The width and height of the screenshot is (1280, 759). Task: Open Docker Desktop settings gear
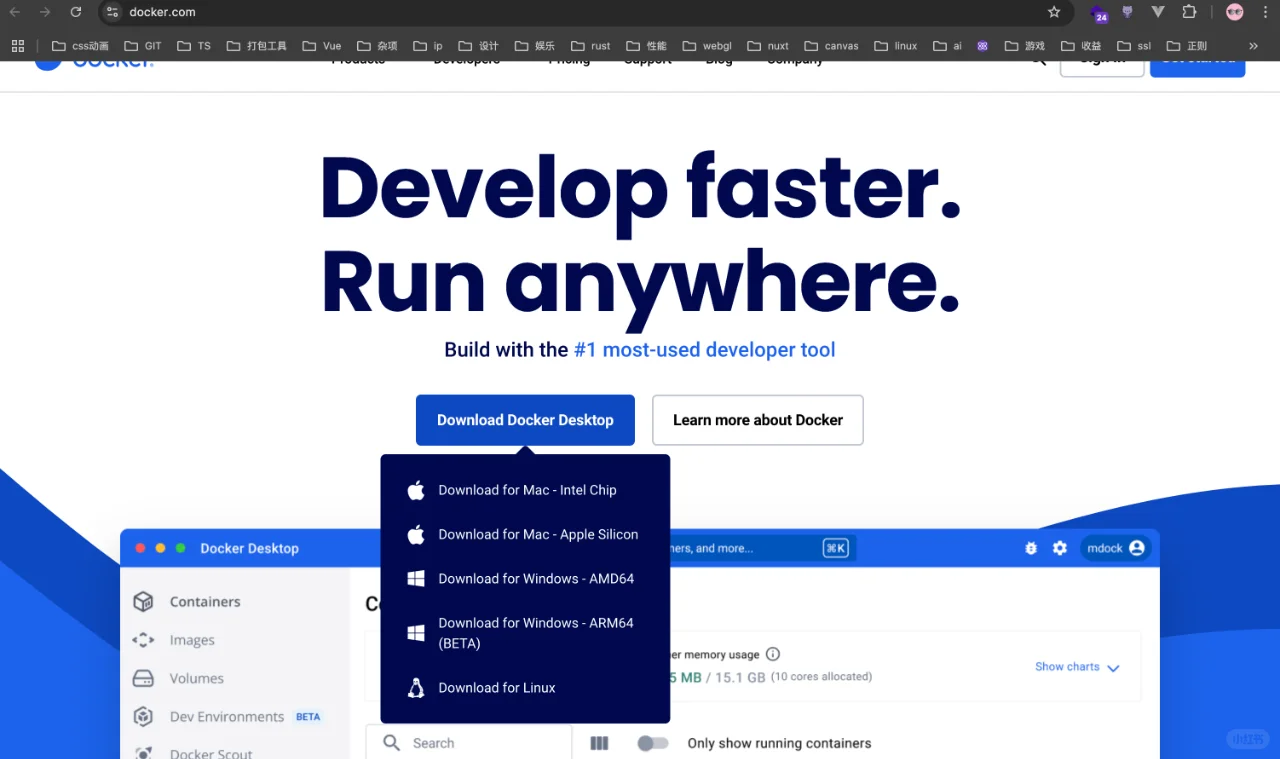pyautogui.click(x=1060, y=548)
